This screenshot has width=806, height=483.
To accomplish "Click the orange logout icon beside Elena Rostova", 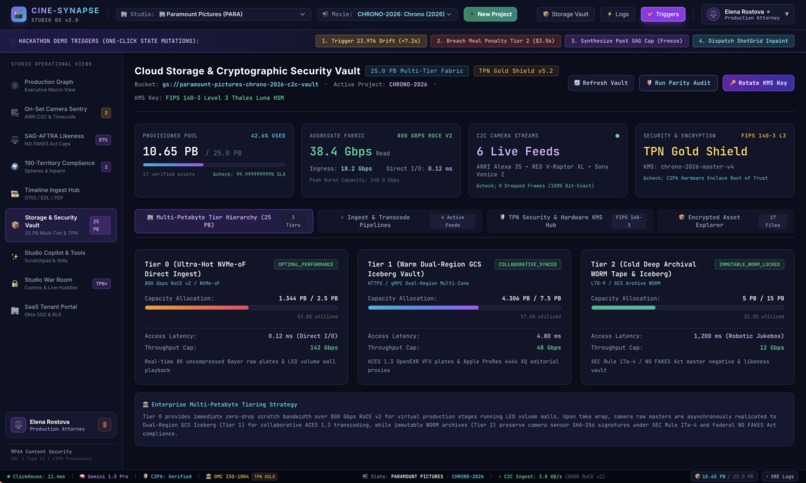I will [x=104, y=425].
